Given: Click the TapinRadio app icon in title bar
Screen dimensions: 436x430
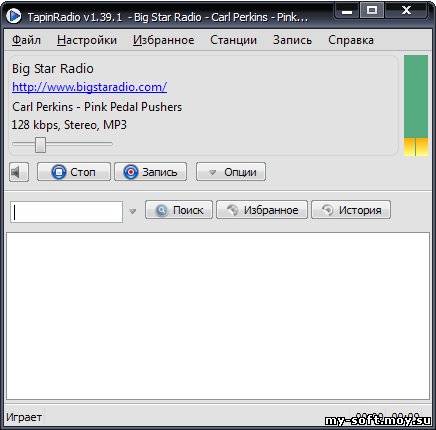Looking at the screenshot, I should [14, 16].
